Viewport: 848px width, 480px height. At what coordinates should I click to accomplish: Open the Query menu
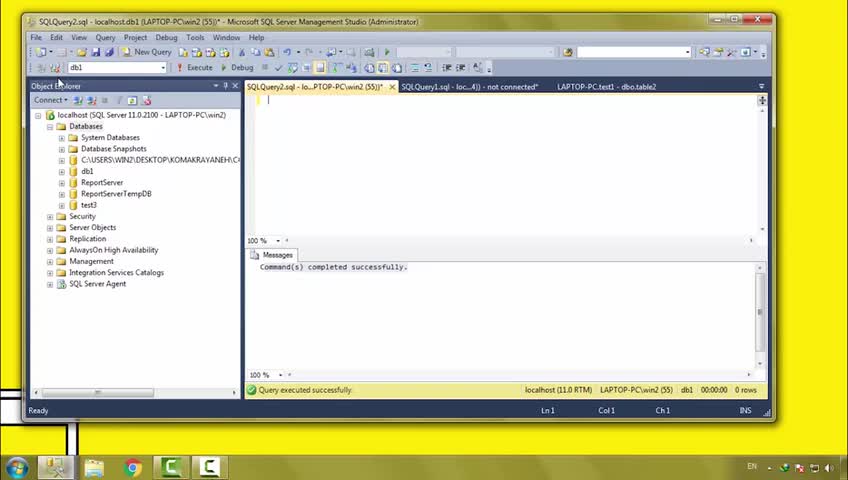105,37
